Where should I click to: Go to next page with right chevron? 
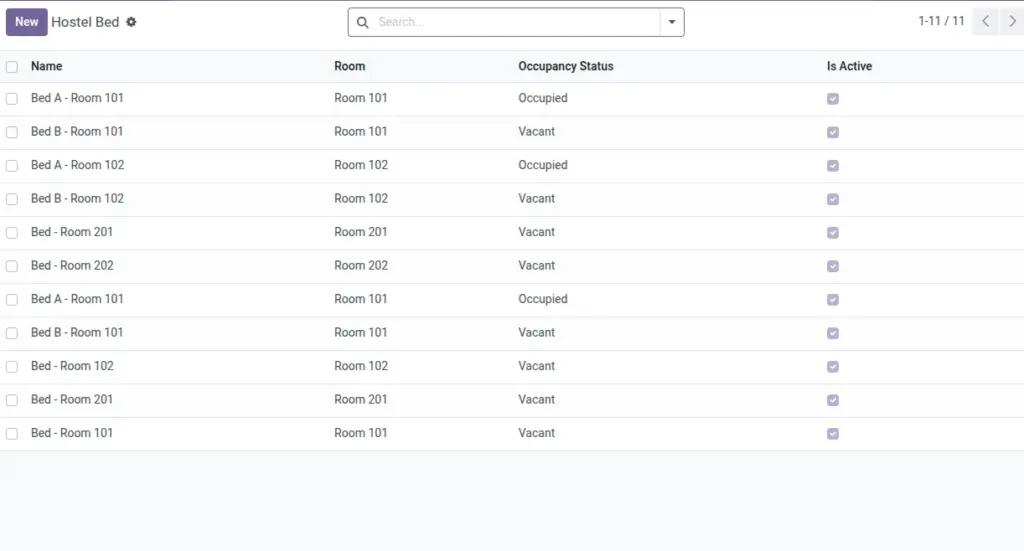[x=1012, y=22]
